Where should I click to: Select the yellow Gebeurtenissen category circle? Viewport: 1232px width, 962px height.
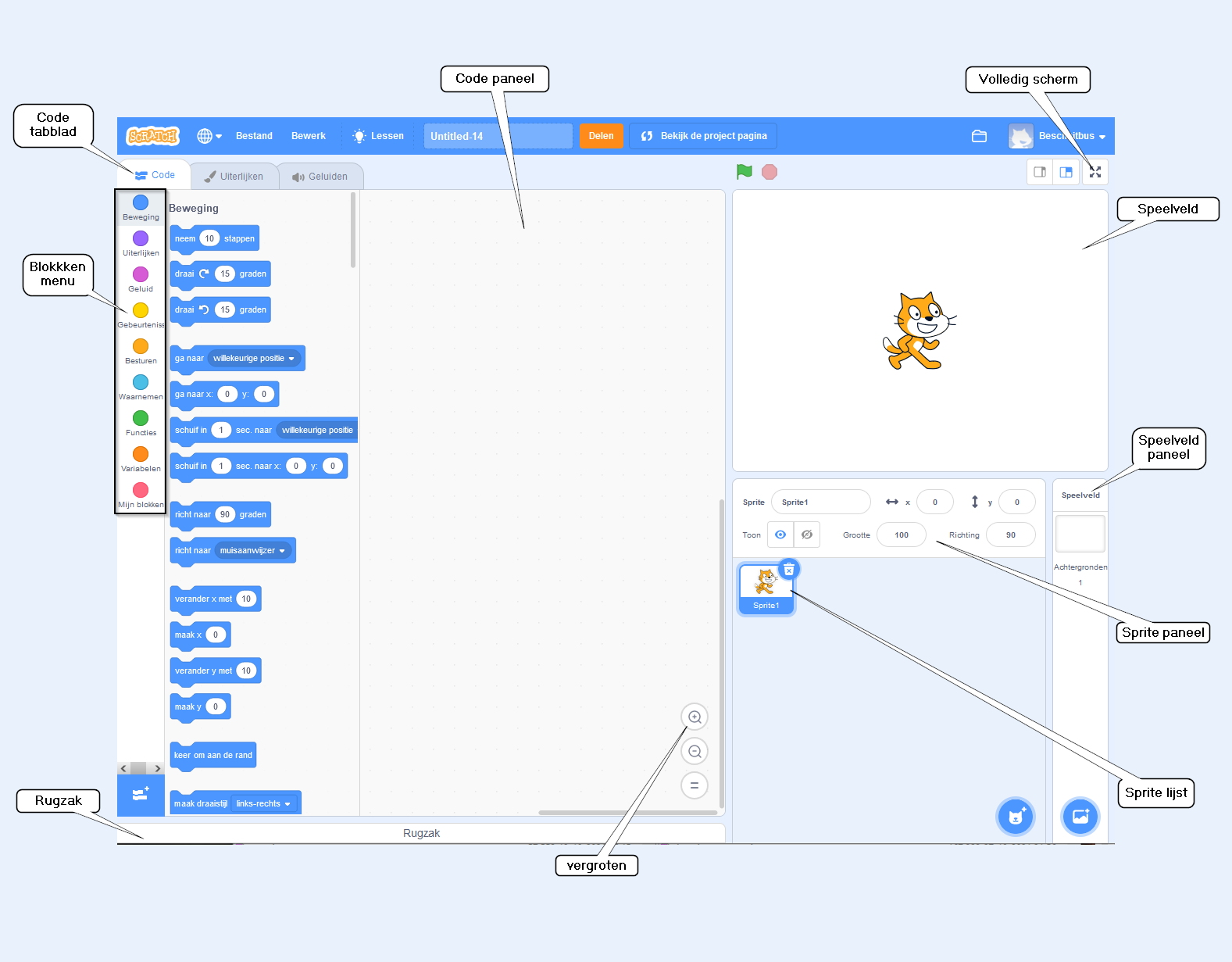(x=141, y=311)
